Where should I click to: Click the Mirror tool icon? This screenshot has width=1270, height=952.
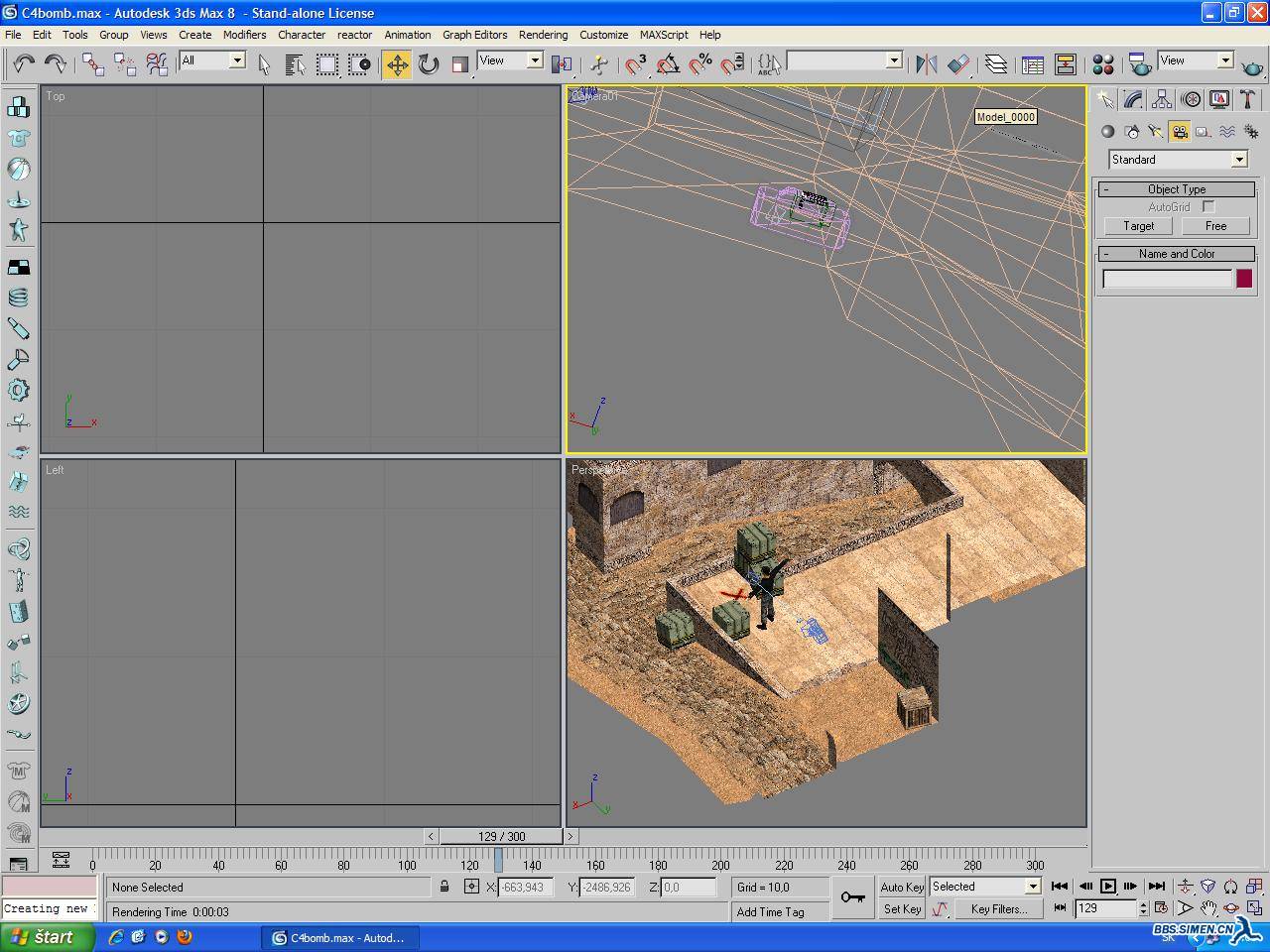[x=927, y=64]
